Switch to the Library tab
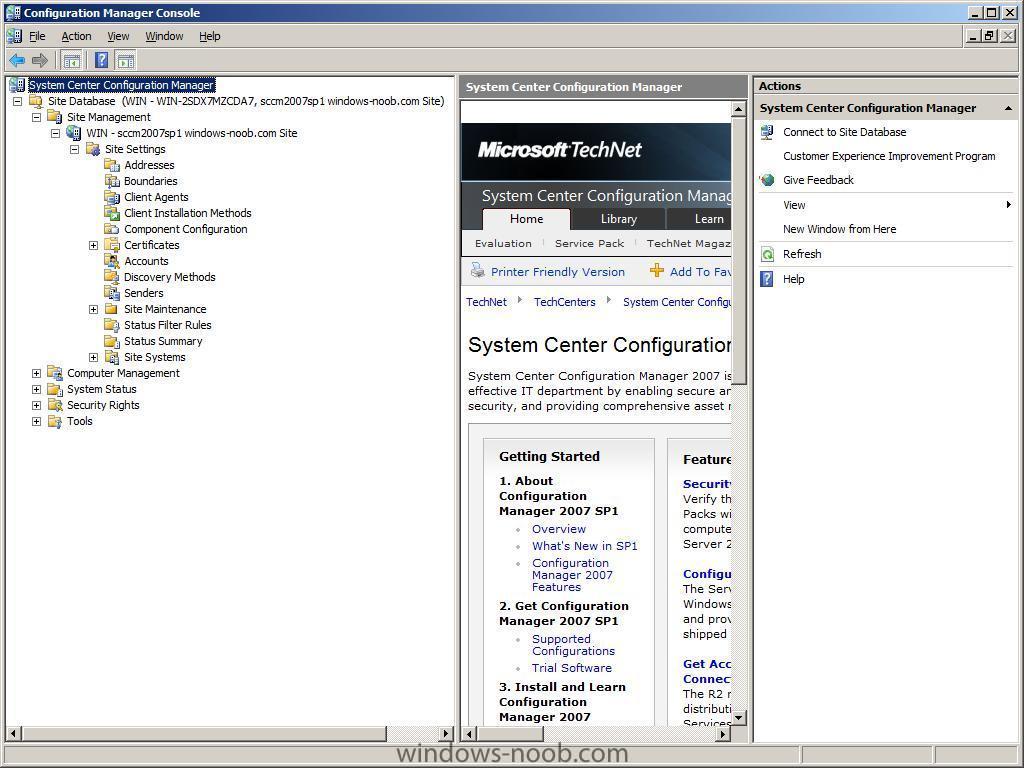The height and width of the screenshot is (768, 1024). [x=618, y=219]
